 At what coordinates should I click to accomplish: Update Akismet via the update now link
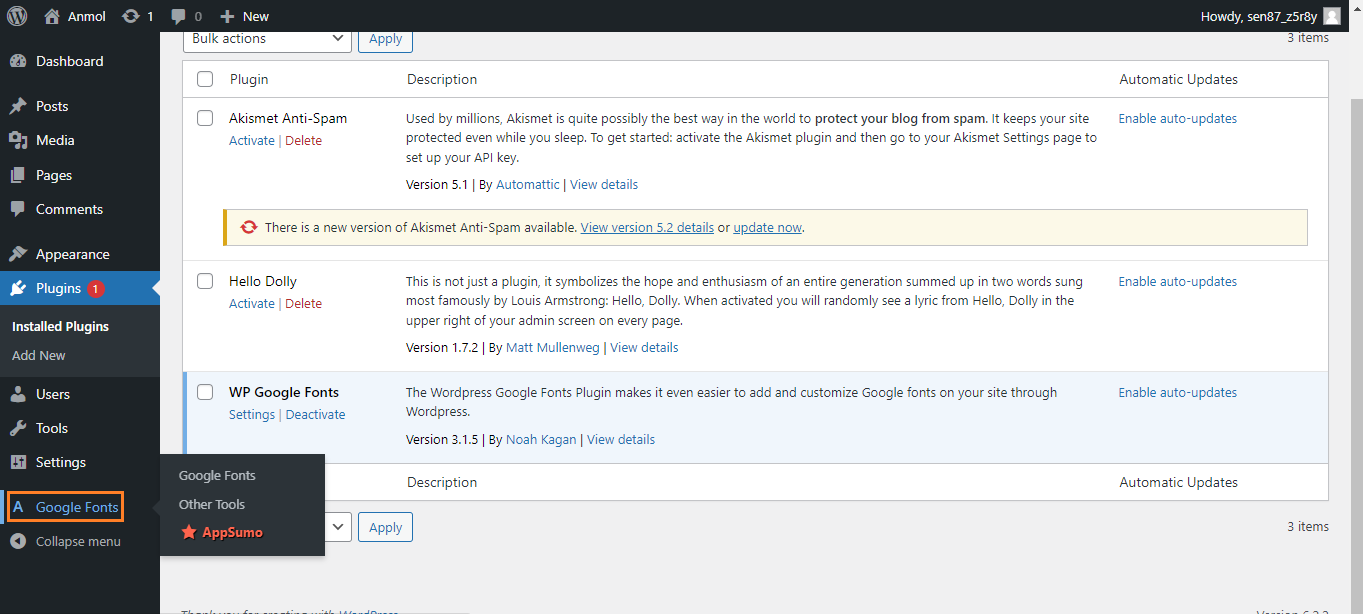coord(767,227)
